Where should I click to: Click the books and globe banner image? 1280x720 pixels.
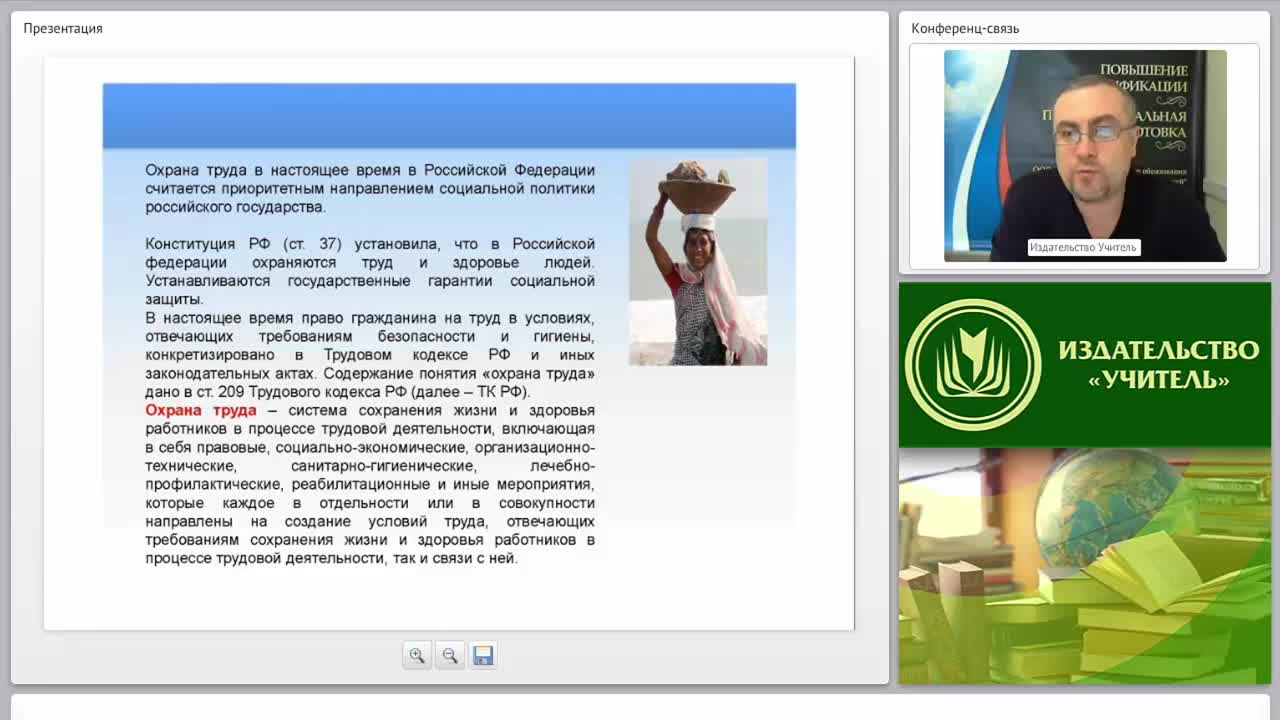pos(1085,566)
